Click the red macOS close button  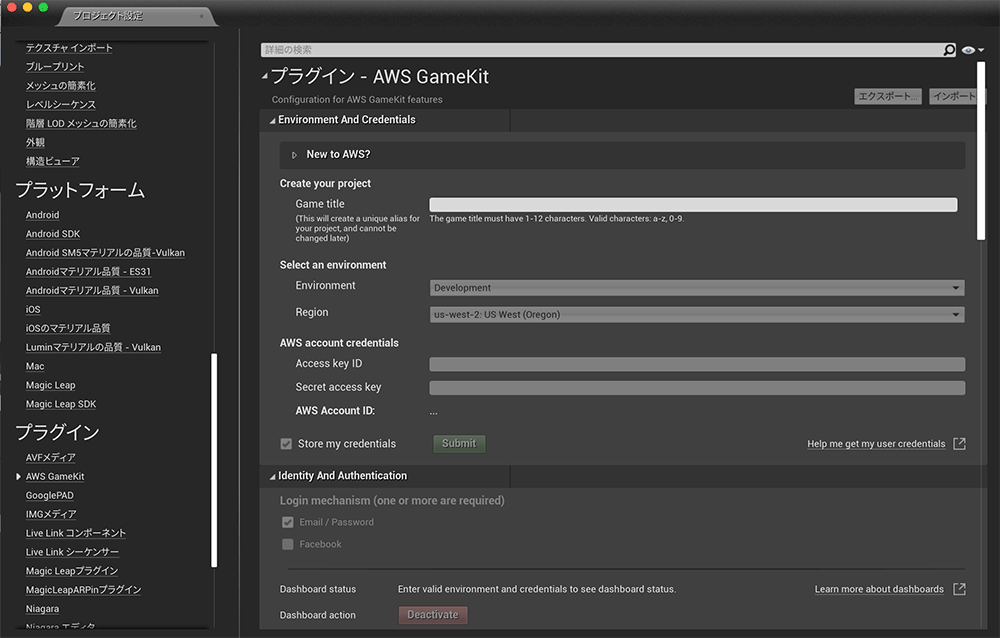11,7
